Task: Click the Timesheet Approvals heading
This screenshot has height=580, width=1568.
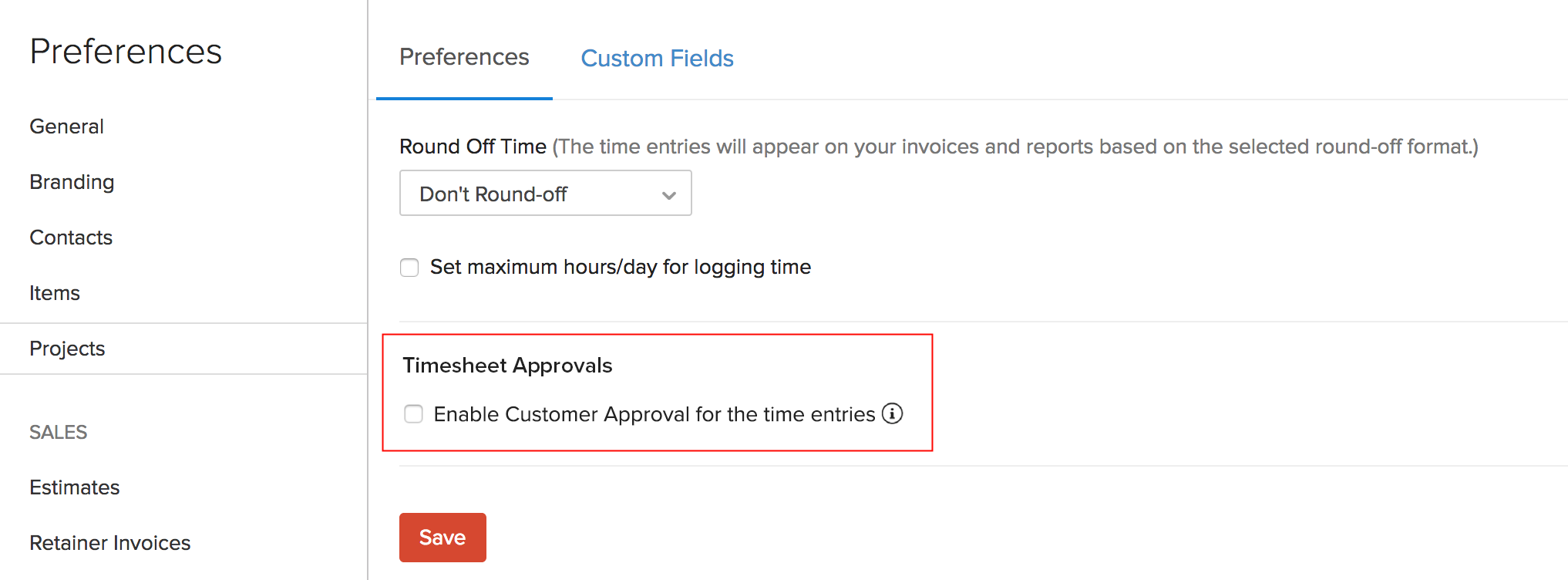Action: coord(508,365)
